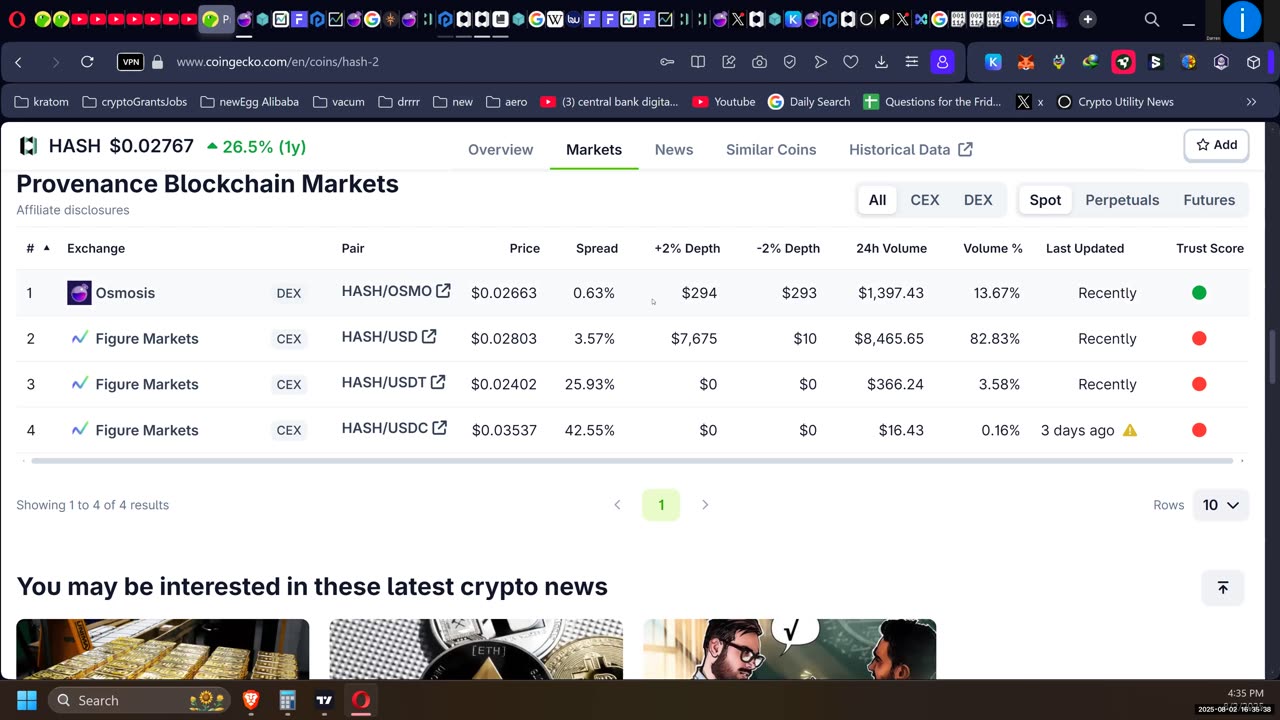The image size is (1280, 720).
Task: Select the All exchanges filter
Action: coord(877,200)
